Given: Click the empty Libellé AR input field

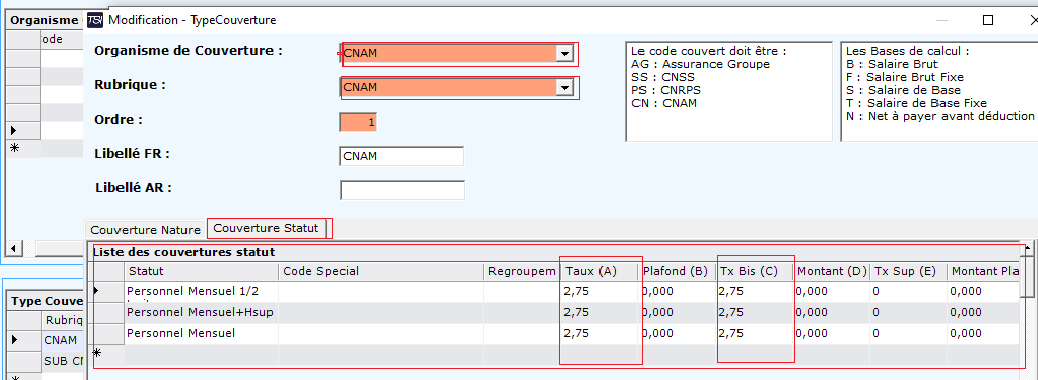Looking at the screenshot, I should [402, 190].
